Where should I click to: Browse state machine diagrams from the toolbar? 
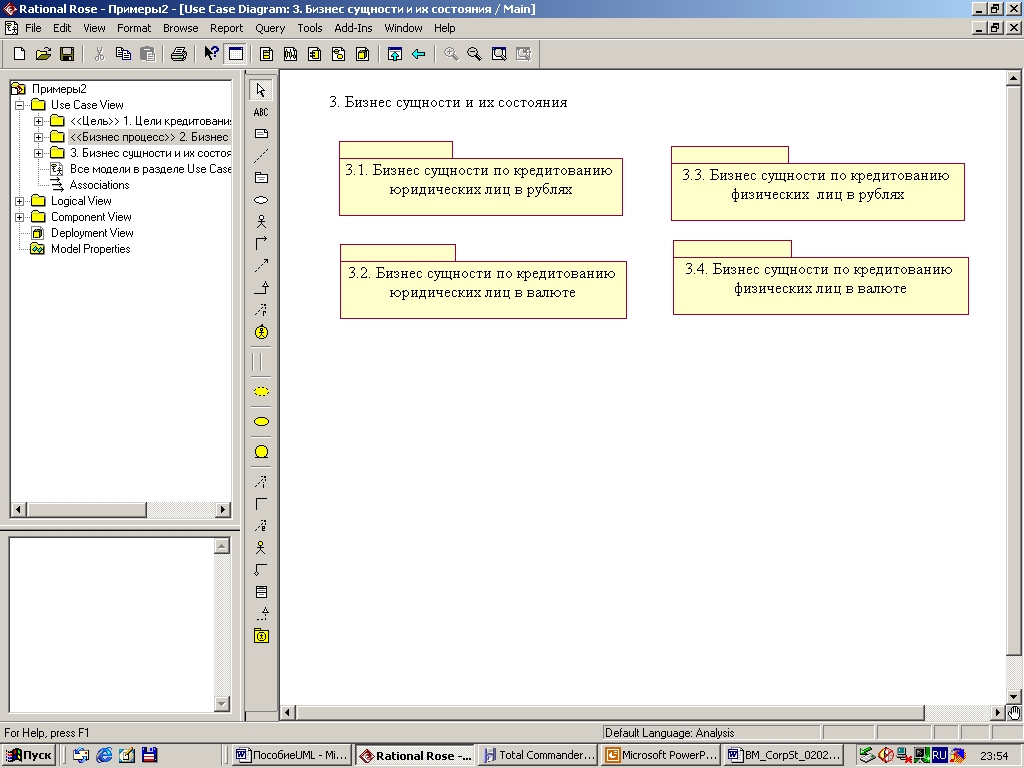[338, 54]
